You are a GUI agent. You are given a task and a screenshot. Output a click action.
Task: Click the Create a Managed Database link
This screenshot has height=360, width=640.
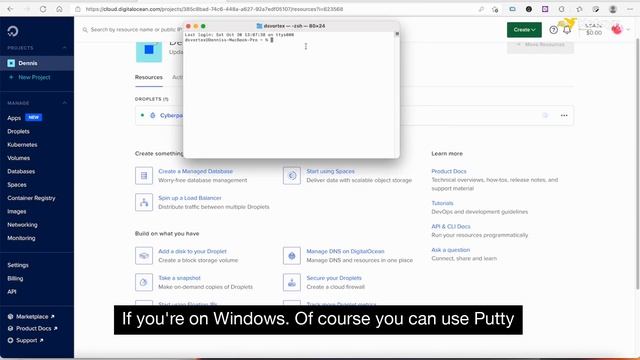click(196, 171)
